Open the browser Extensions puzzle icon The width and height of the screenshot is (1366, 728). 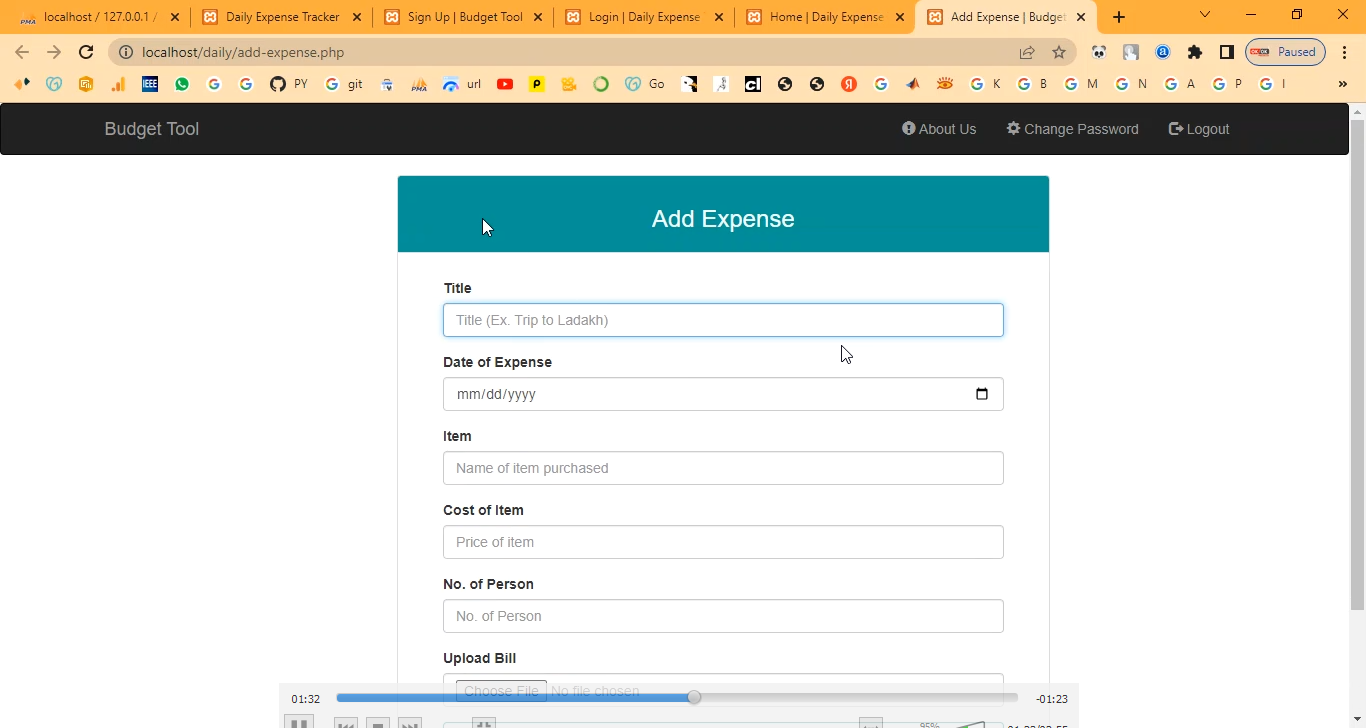click(1195, 52)
